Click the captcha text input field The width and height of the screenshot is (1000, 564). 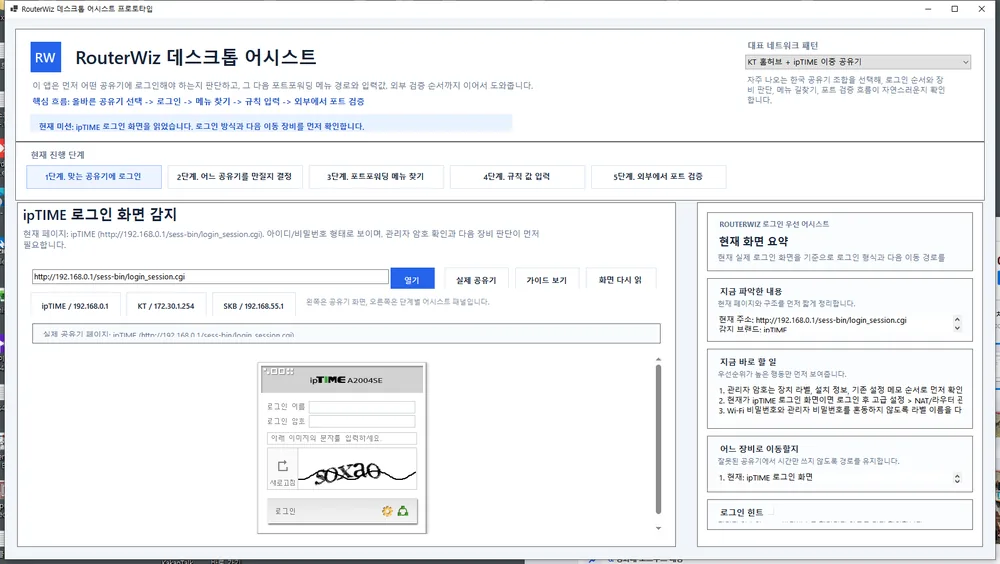pyautogui.click(x=342, y=438)
